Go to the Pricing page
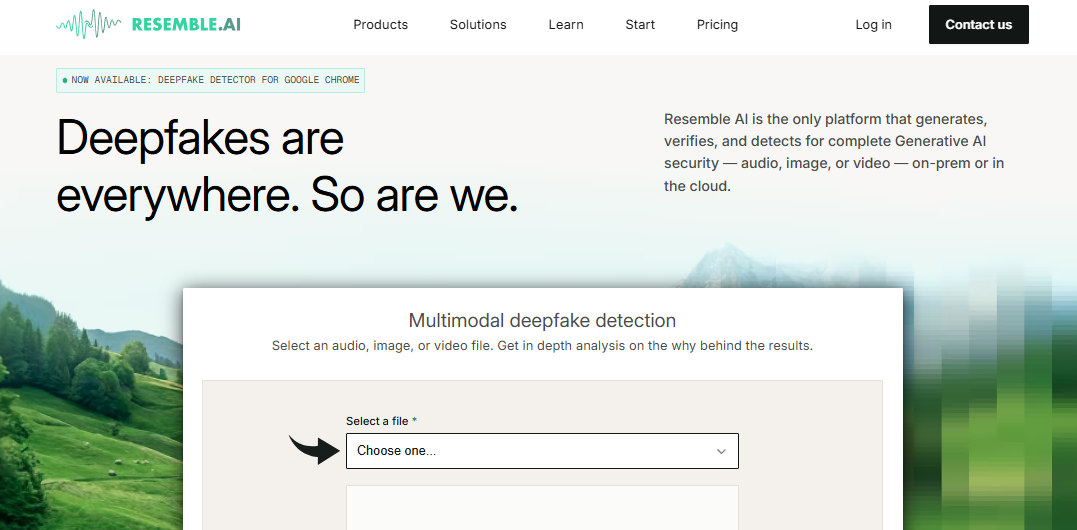This screenshot has height=530, width=1077. point(717,25)
